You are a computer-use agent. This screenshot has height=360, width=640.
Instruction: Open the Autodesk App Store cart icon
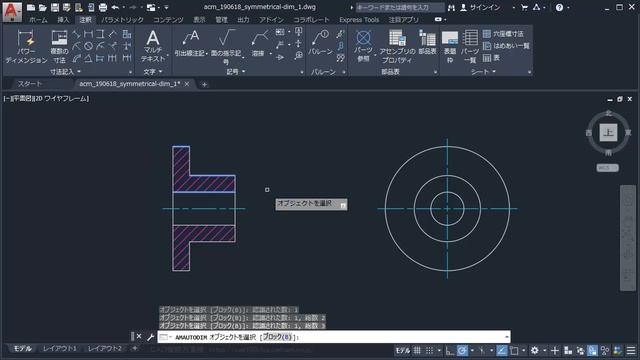[x=524, y=7]
